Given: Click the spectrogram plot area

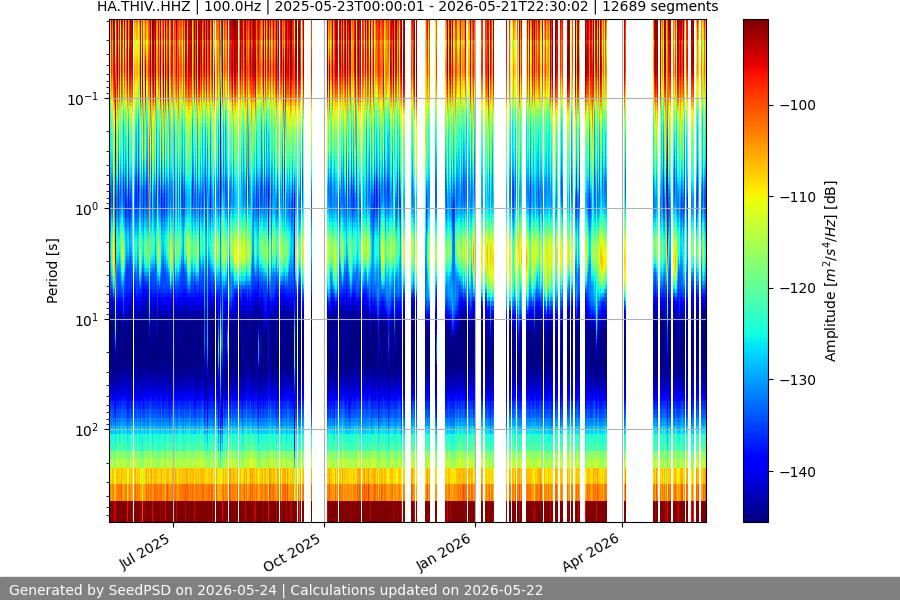Looking at the screenshot, I should point(408,271).
